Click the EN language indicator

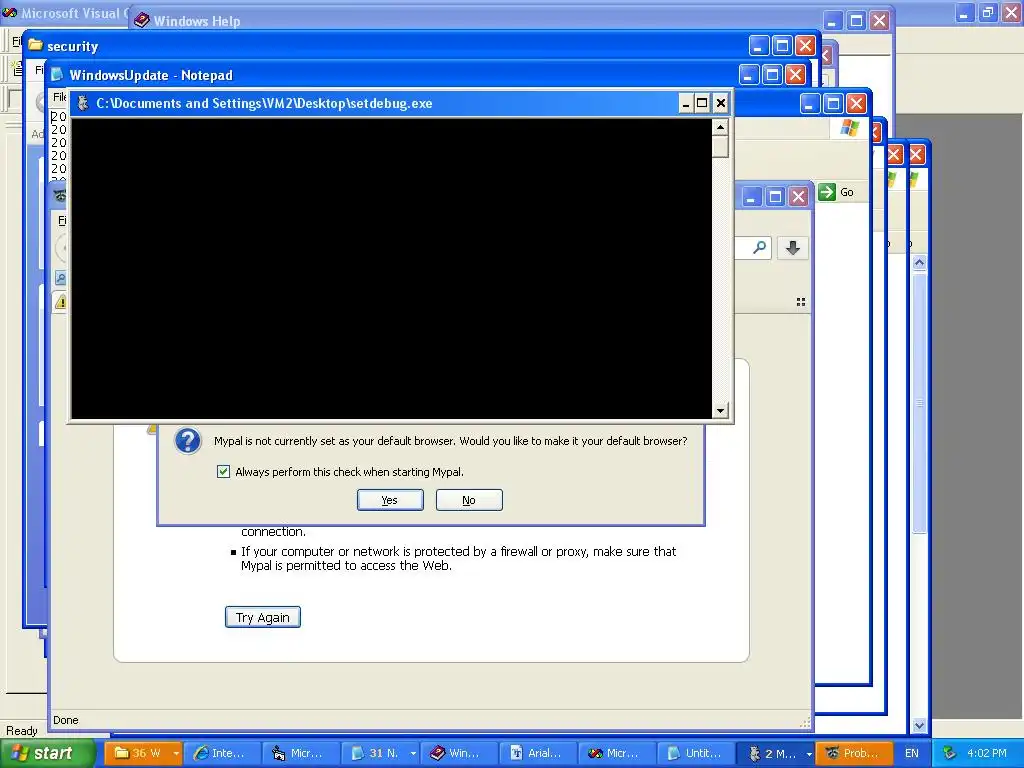912,753
